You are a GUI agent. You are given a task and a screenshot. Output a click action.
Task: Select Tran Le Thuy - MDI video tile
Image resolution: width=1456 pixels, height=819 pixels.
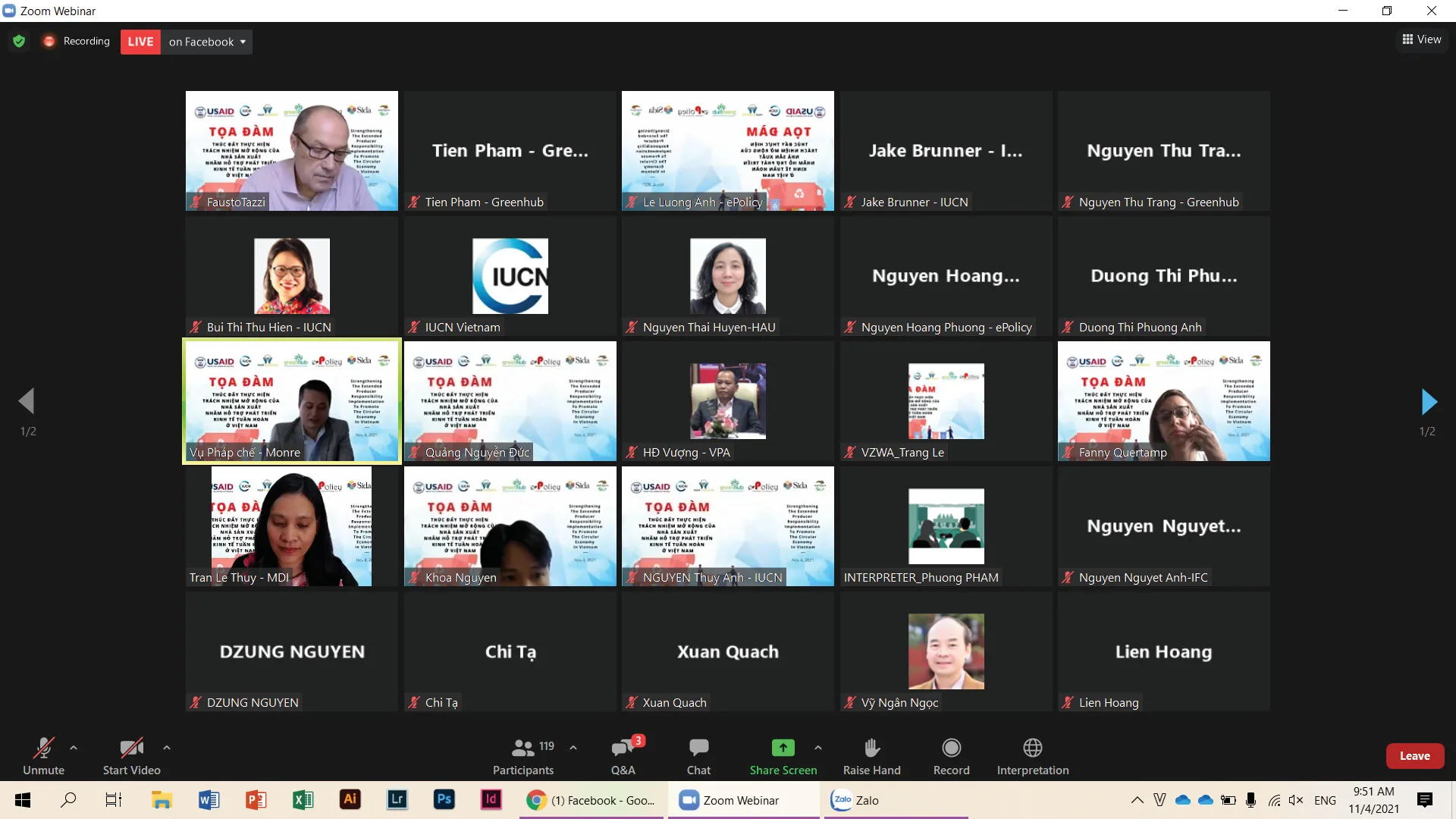[292, 526]
